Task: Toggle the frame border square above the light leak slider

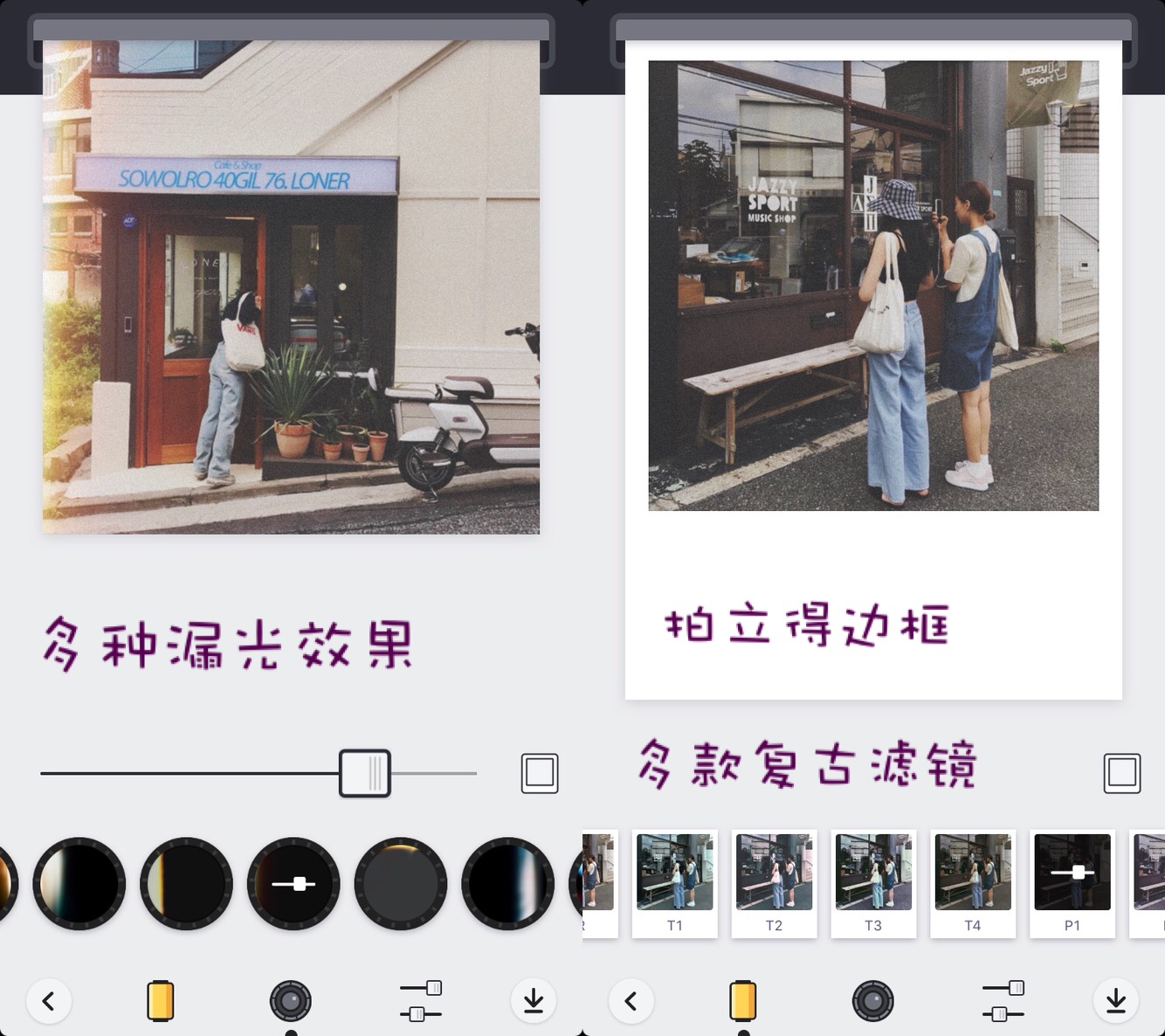Action: [539, 772]
